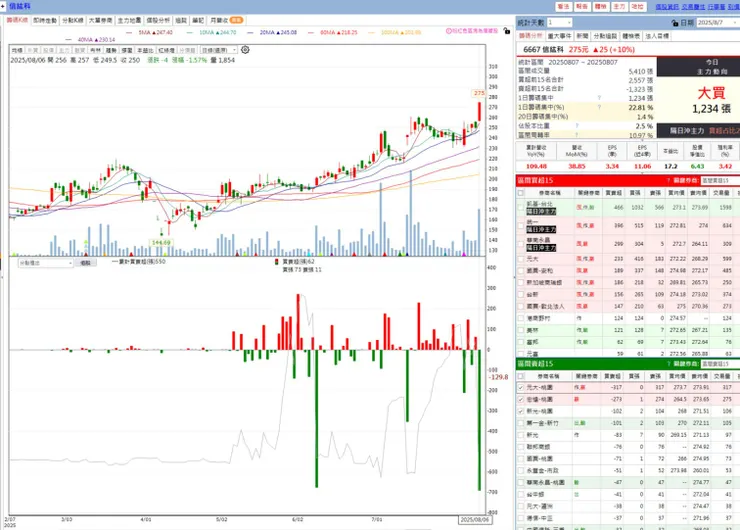Open the 統計天數 dropdown

(560, 23)
